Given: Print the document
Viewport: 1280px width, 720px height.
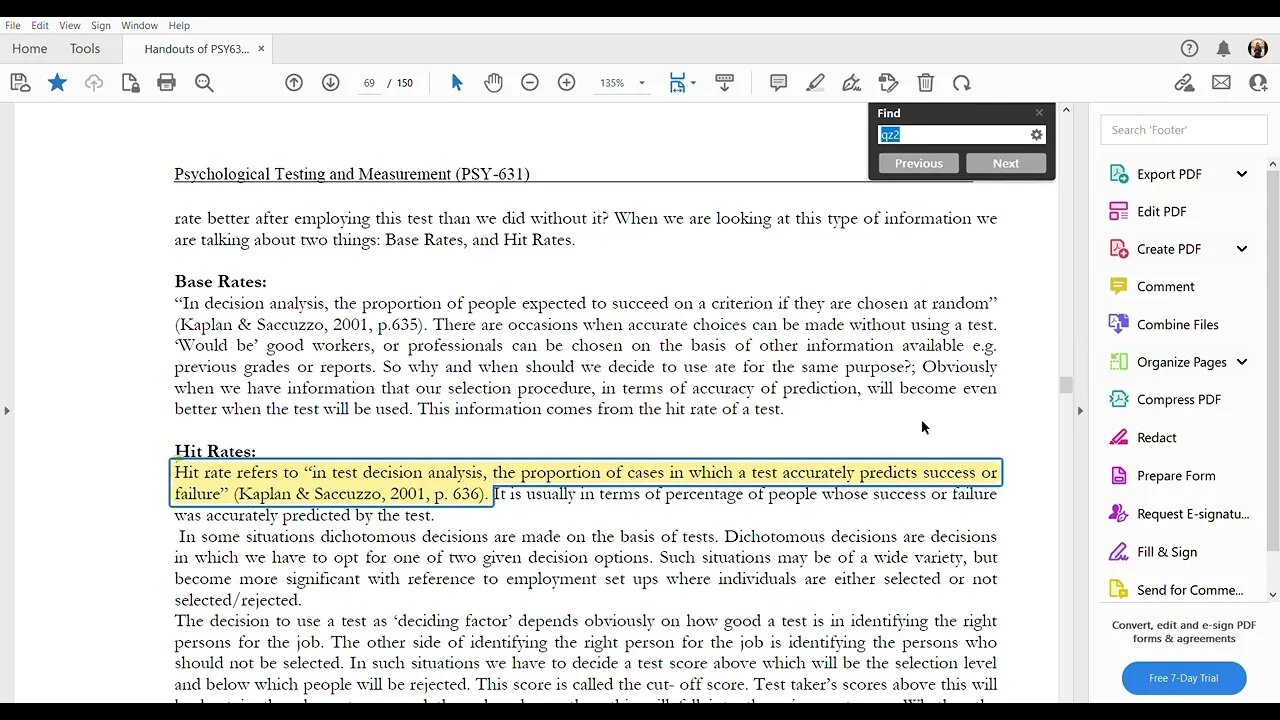Looking at the screenshot, I should (x=167, y=83).
